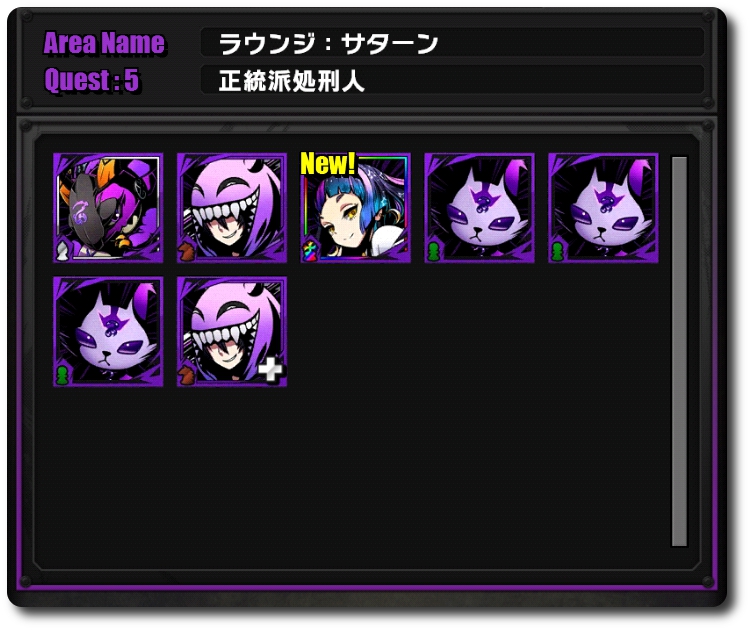The height and width of the screenshot is (630, 750).
Task: Click the white pawn icon on masked portrait
Action: tap(64, 251)
